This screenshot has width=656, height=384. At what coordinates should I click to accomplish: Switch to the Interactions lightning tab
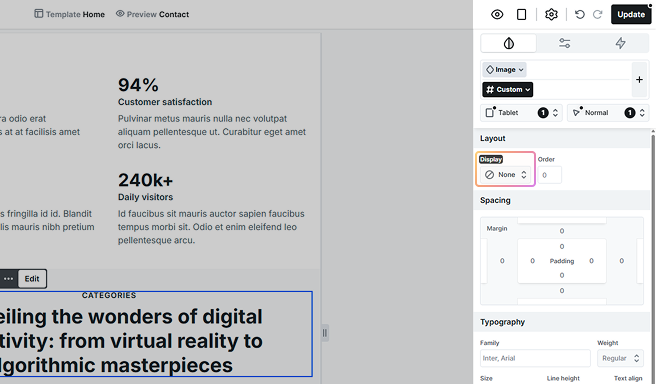point(620,43)
